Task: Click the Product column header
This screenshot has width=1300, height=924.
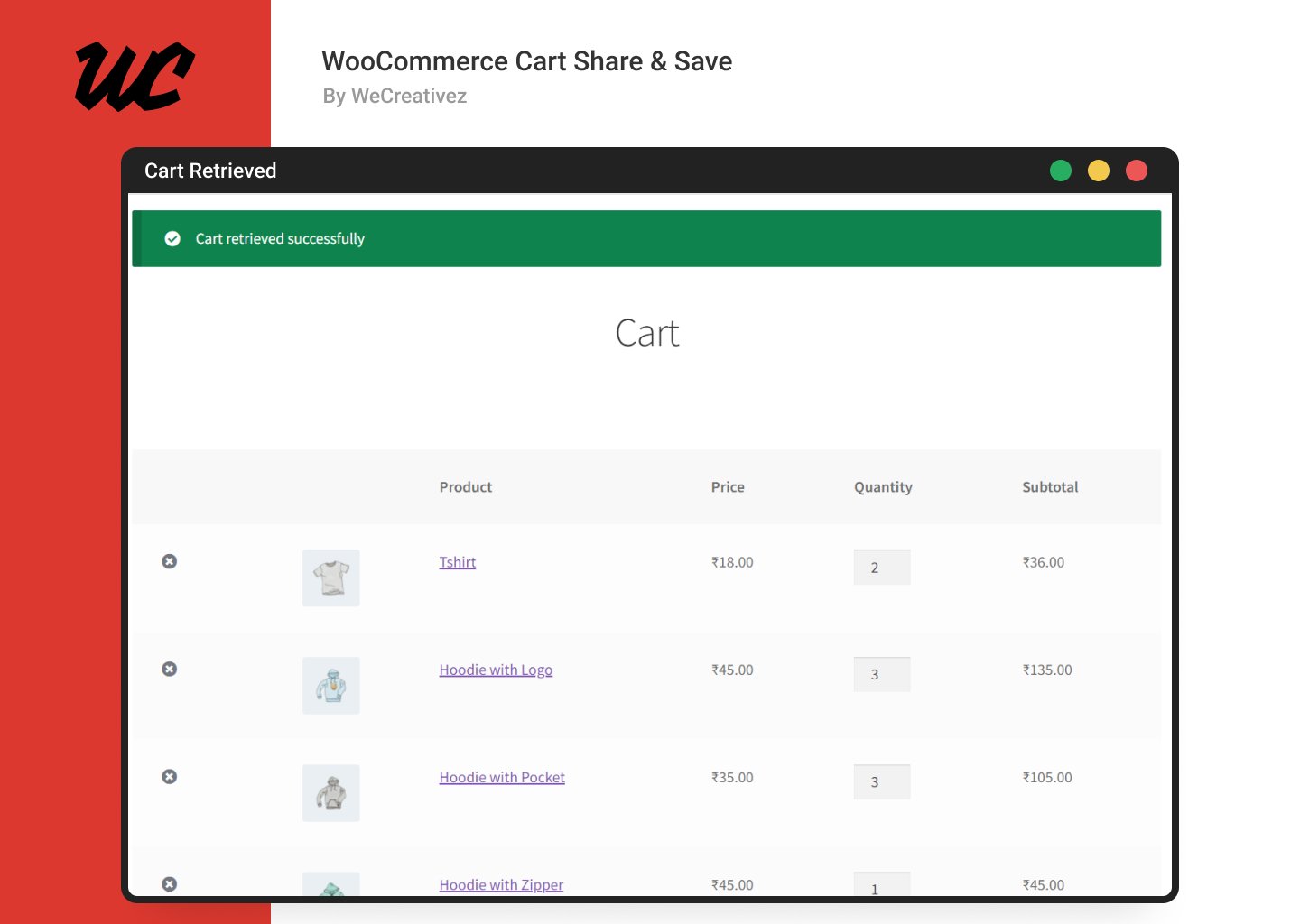Action: pos(466,487)
